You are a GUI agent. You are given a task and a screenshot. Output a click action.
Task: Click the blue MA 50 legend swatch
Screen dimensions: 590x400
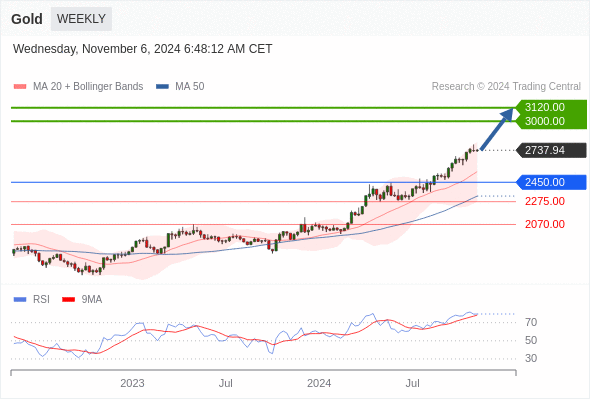pyautogui.click(x=162, y=87)
